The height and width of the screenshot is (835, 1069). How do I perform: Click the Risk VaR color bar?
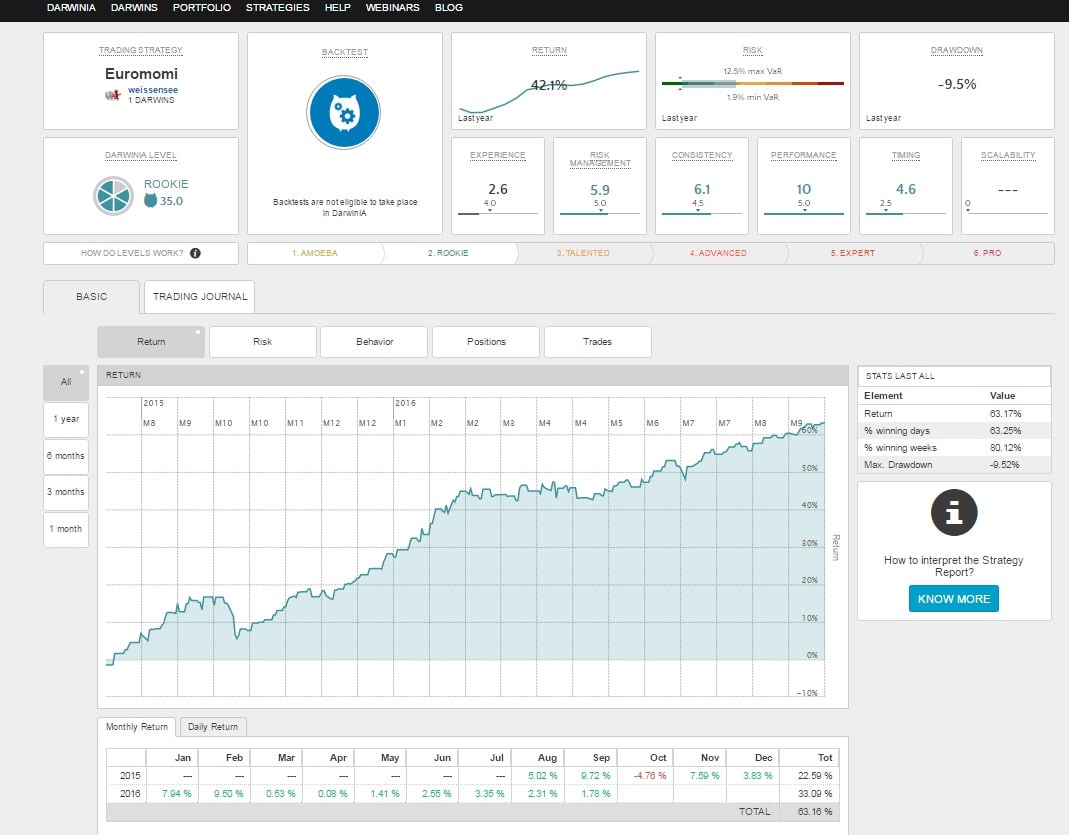[x=752, y=84]
